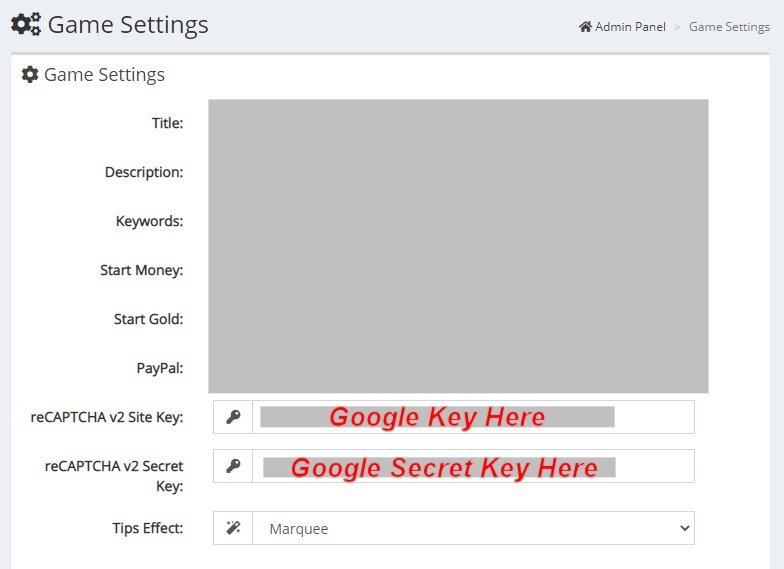The width and height of the screenshot is (784, 569).
Task: Click key icon beside Site Key field
Action: [233, 417]
